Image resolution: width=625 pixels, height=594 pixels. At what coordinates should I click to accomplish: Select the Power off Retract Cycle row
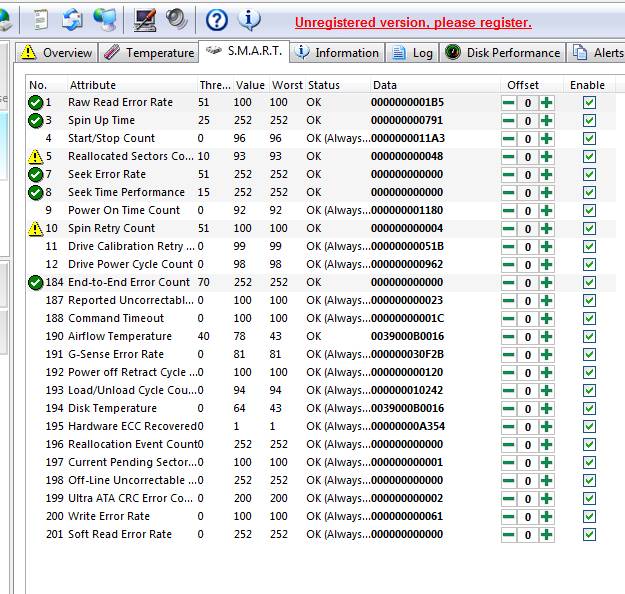321,372
